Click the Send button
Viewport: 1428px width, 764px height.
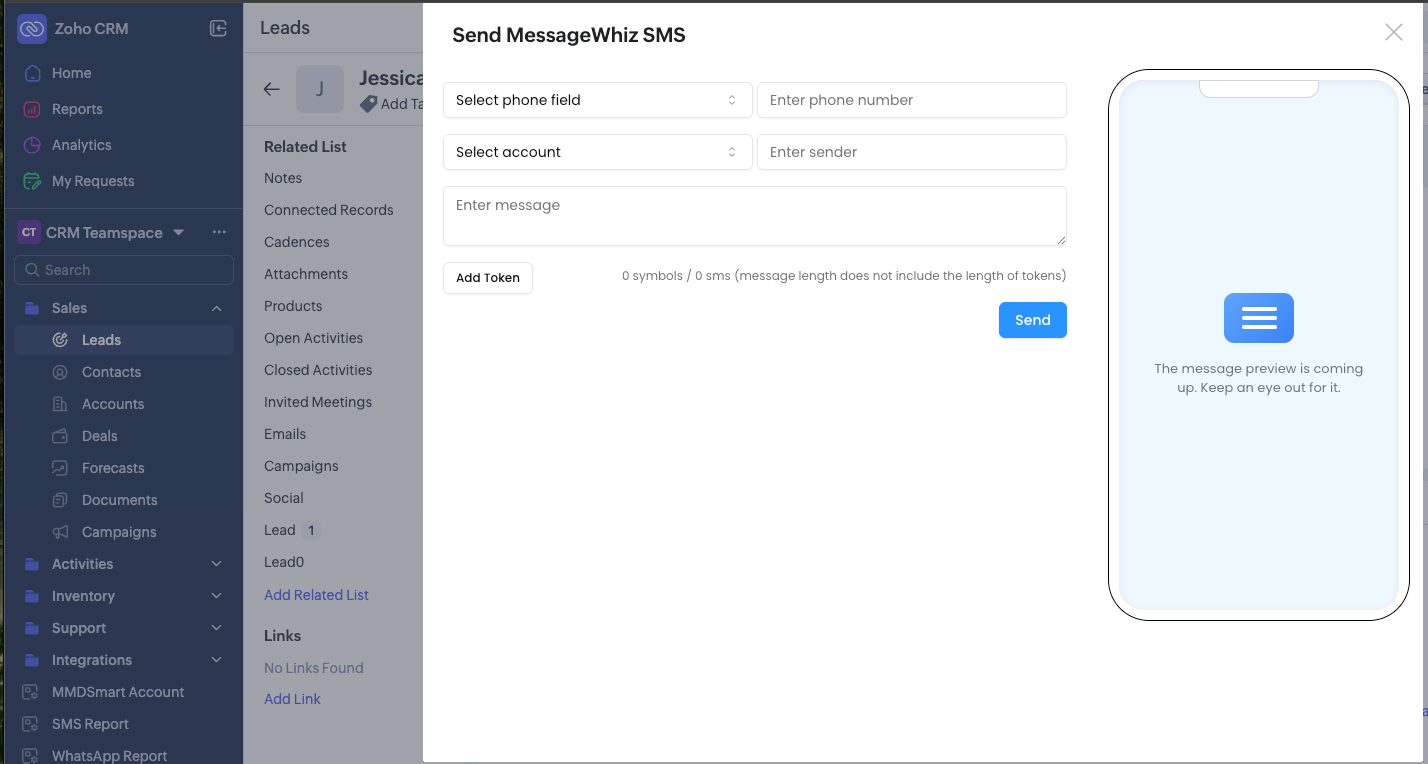click(x=1033, y=320)
